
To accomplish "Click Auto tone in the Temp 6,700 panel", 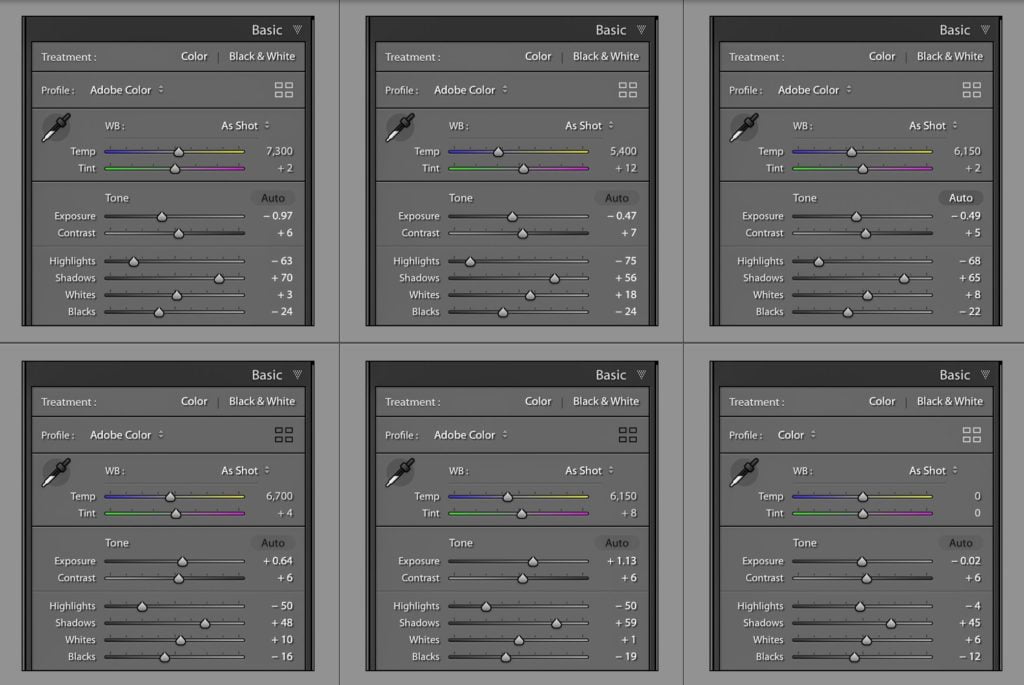I will pyautogui.click(x=273, y=543).
